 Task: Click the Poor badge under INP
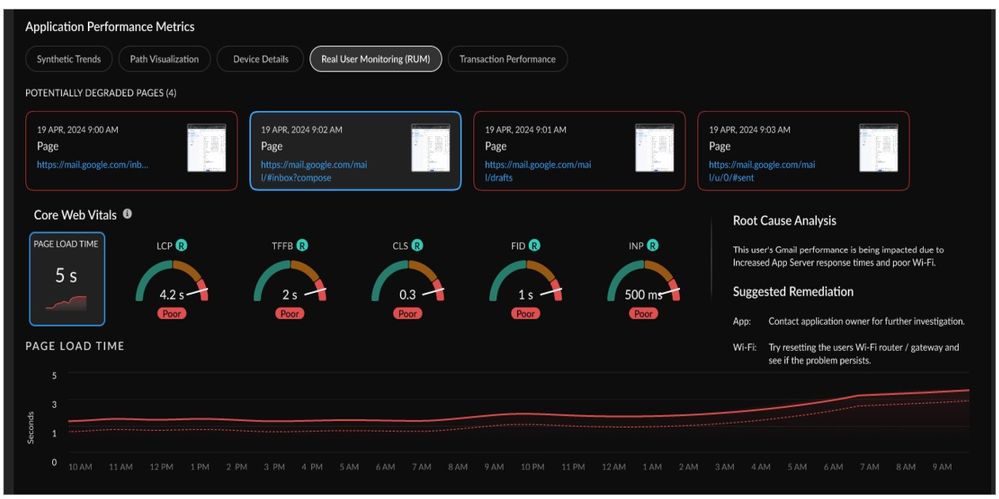(x=643, y=314)
